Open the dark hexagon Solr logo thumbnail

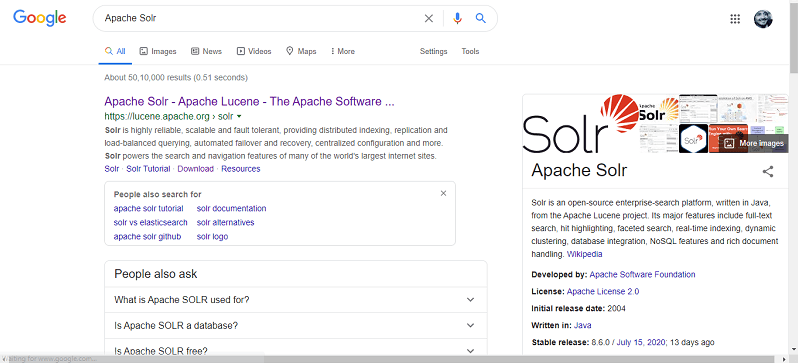click(x=693, y=138)
